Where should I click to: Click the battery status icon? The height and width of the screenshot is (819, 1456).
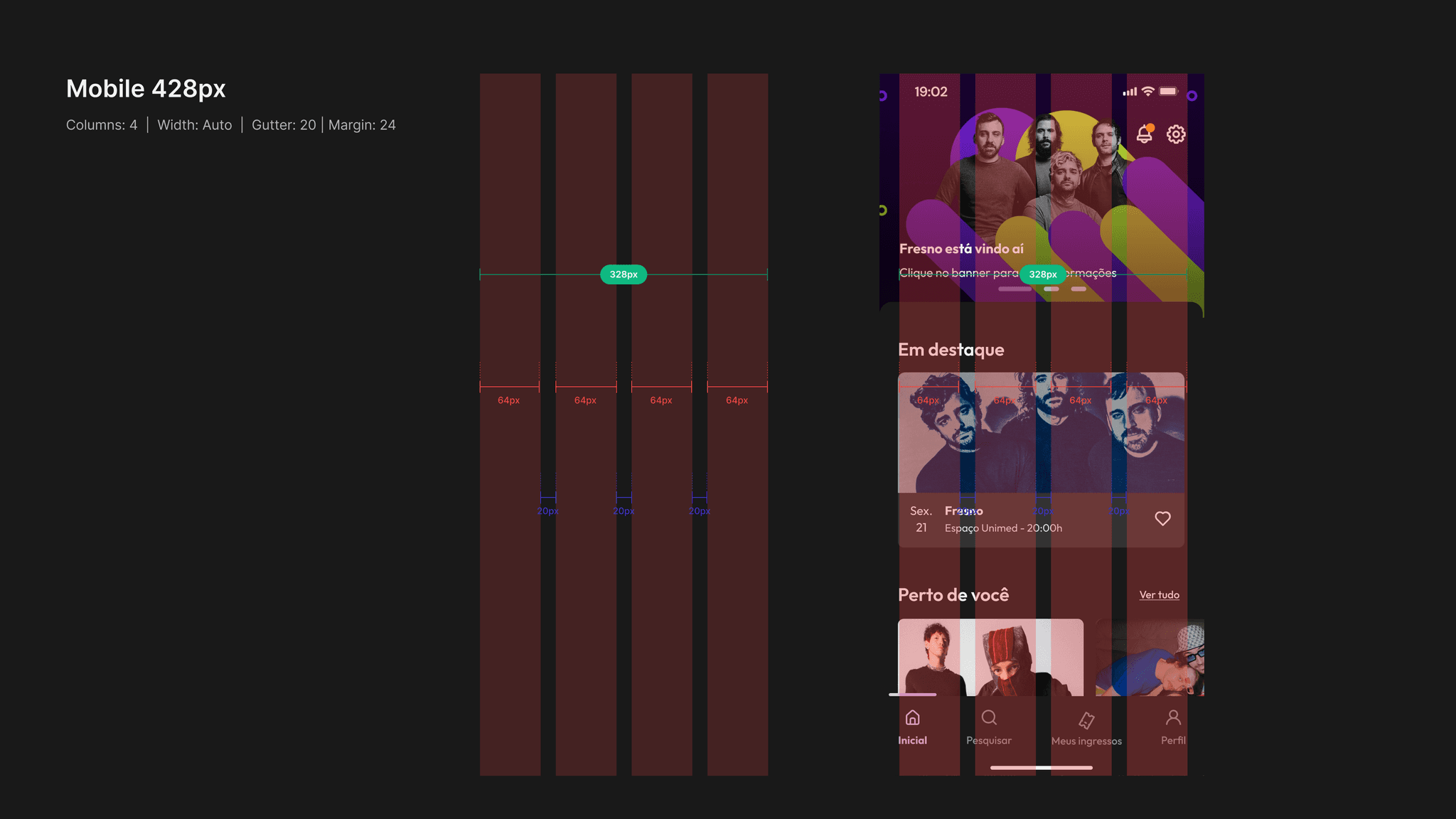(1168, 92)
